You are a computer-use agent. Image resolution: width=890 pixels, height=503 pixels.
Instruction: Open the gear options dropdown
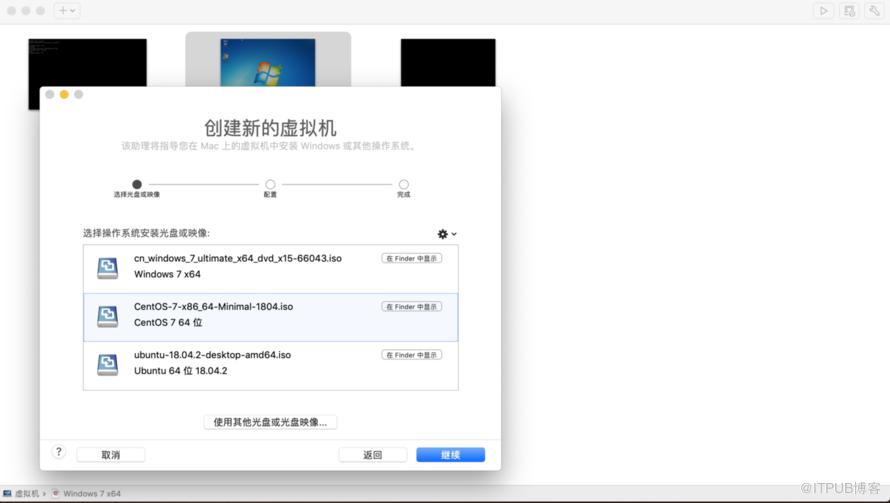(x=447, y=234)
